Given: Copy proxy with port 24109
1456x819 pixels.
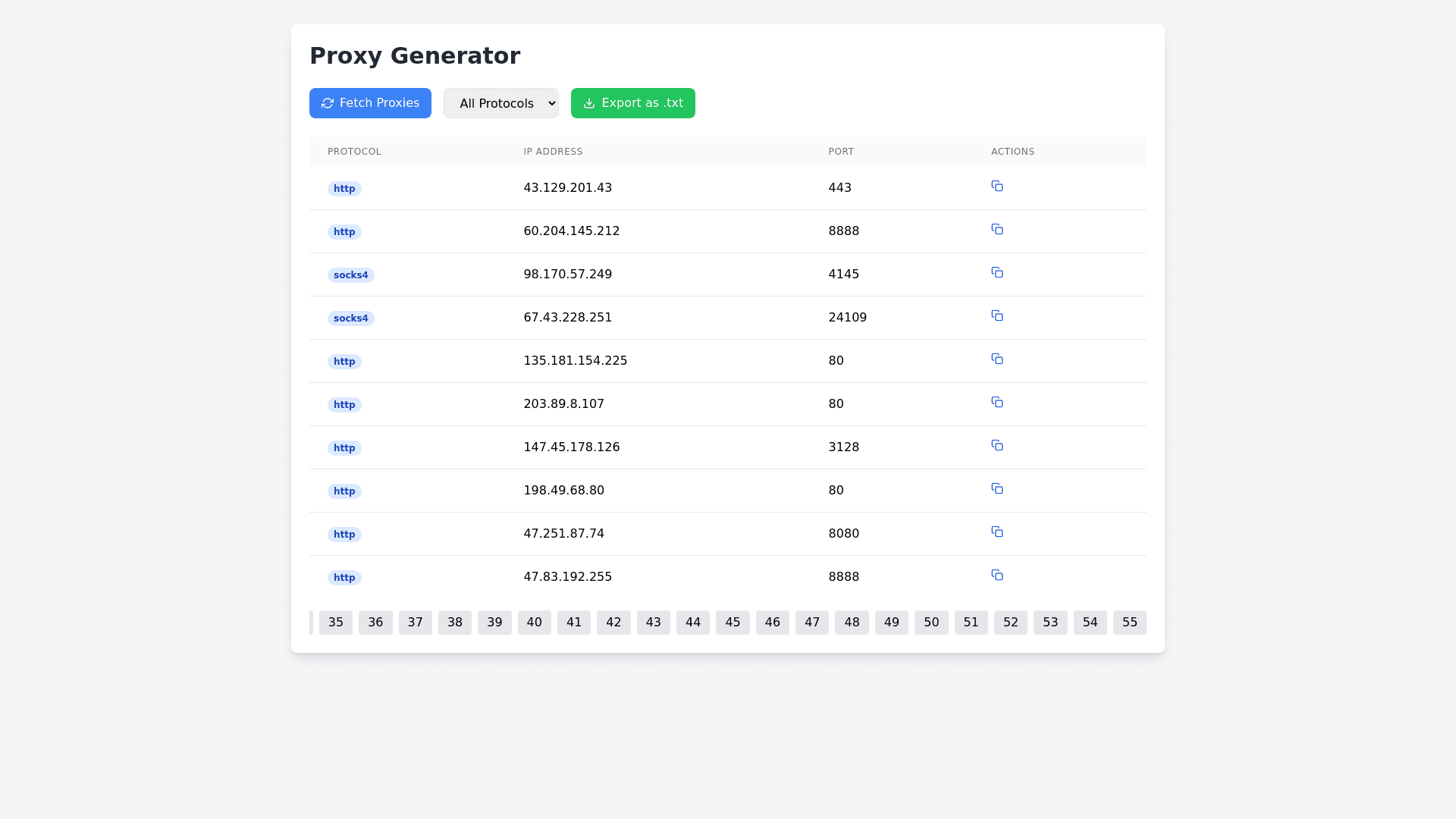Looking at the screenshot, I should (997, 316).
